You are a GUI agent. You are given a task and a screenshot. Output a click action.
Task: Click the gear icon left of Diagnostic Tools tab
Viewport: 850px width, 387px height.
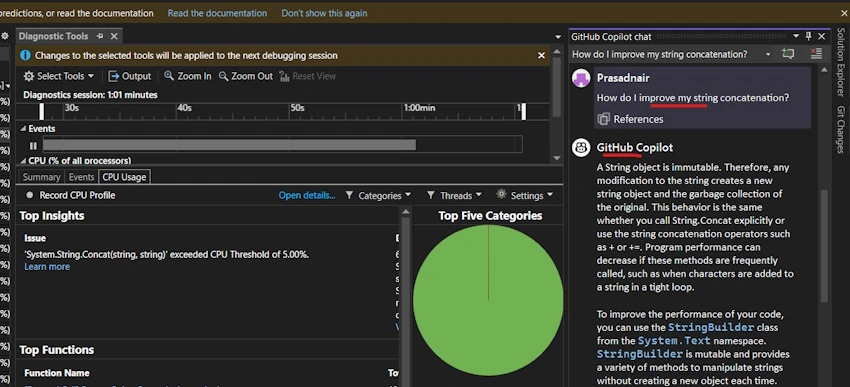tap(5, 36)
